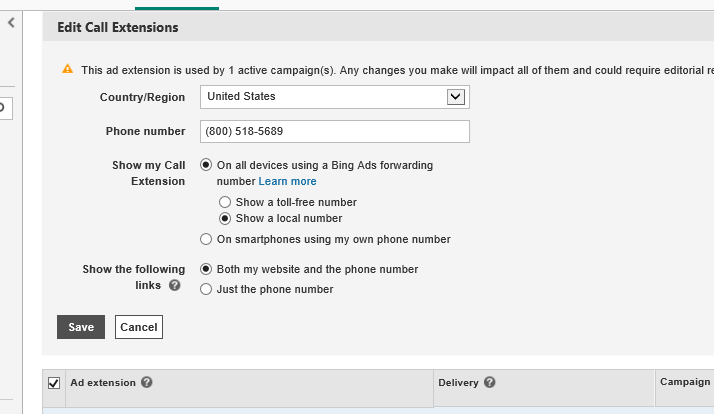714x414 pixels.
Task: Click help icon next to Delivery header
Action: click(x=490, y=382)
